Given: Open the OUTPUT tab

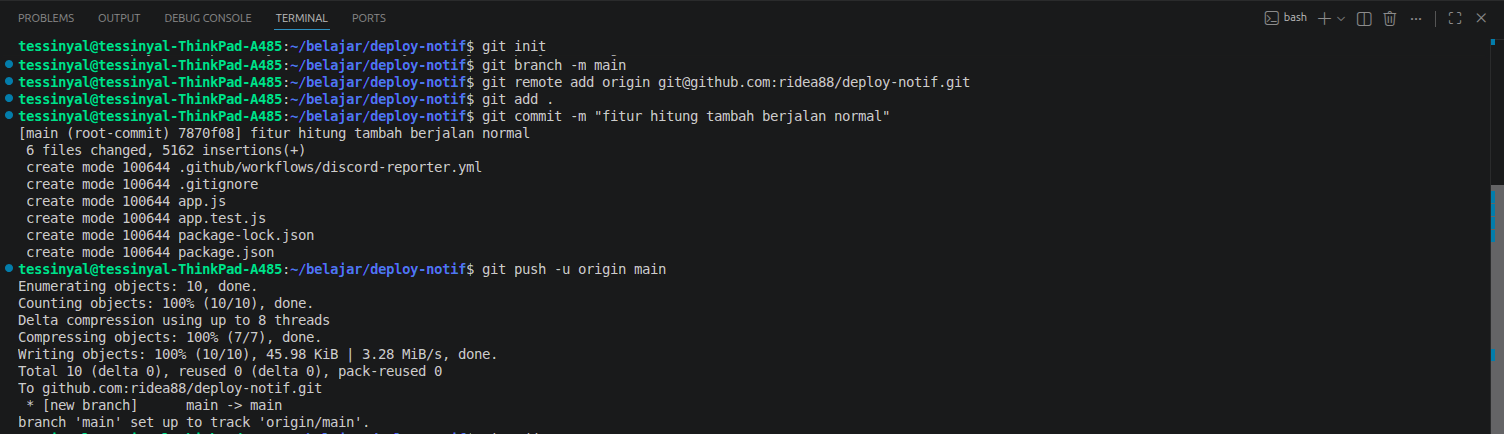Looking at the screenshot, I should 119,18.
